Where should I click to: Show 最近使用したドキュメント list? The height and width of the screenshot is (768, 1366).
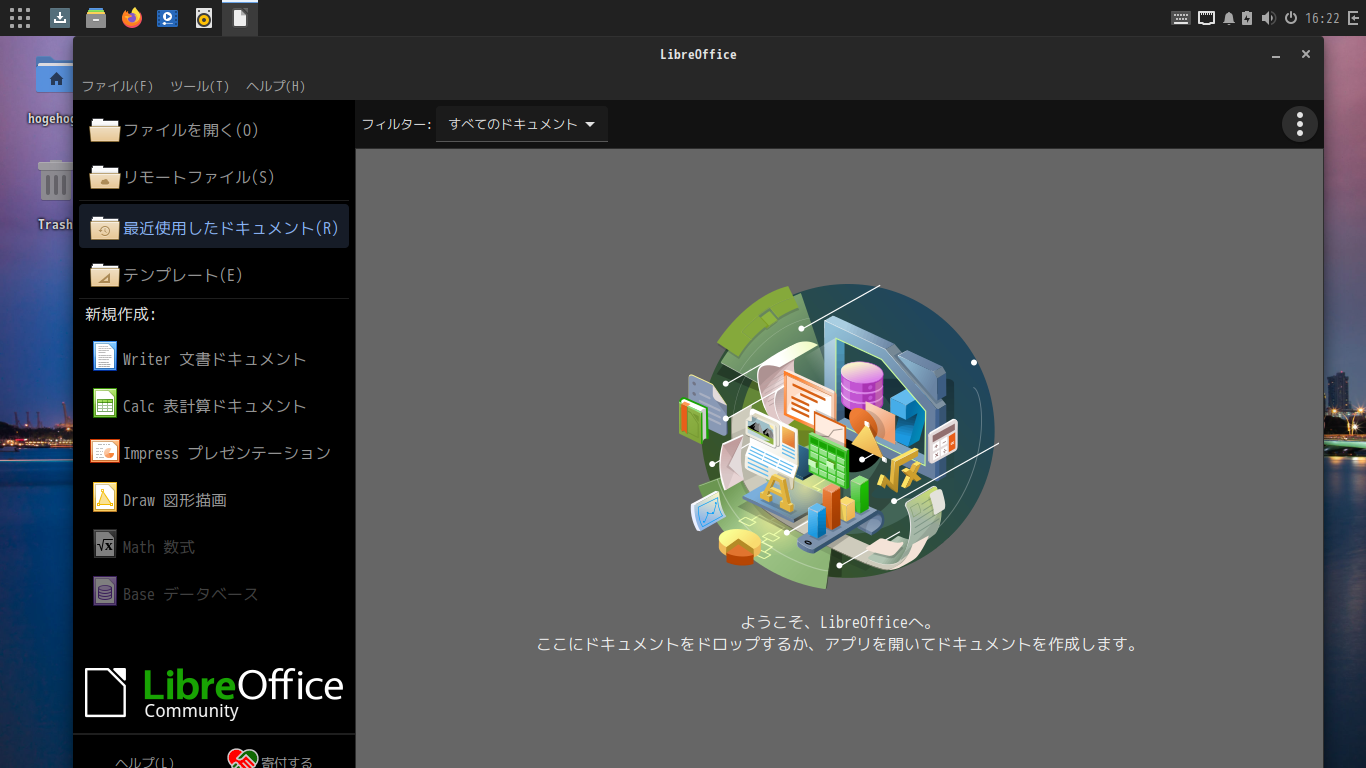(x=210, y=226)
